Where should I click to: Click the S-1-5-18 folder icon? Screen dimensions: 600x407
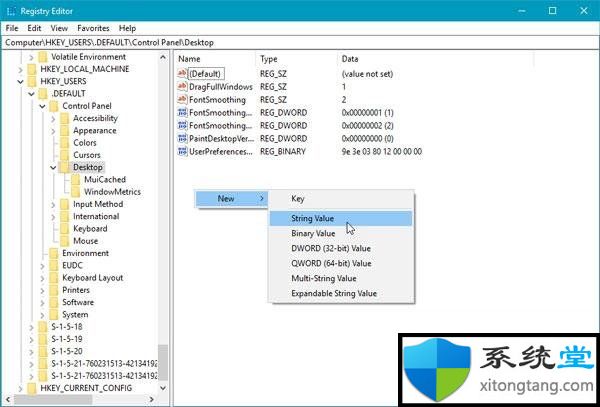click(43, 327)
